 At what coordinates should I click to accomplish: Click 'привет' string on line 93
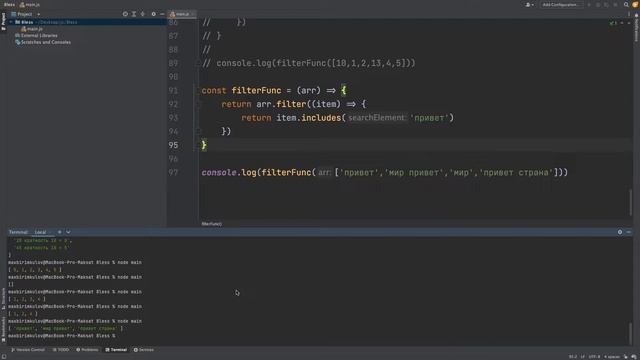tap(429, 118)
